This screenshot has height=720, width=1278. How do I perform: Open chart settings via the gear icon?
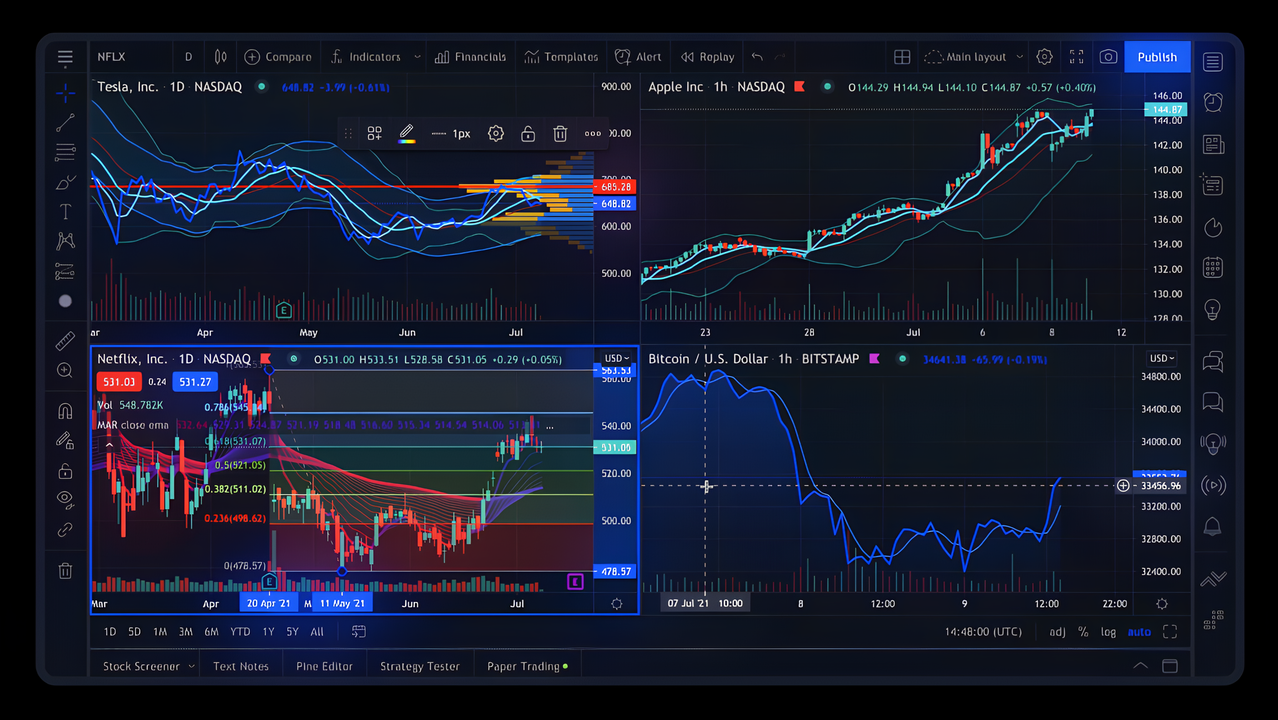(x=1044, y=57)
